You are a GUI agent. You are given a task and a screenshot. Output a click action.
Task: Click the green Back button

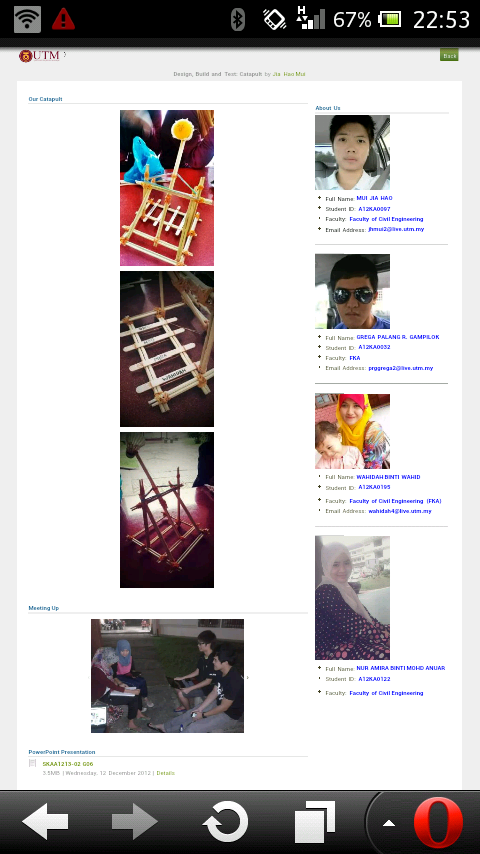pos(449,55)
